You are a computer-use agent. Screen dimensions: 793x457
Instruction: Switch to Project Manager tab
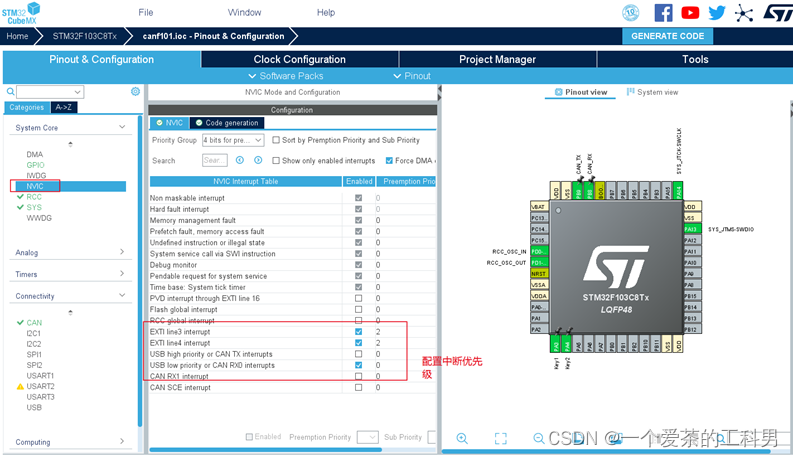coord(497,59)
